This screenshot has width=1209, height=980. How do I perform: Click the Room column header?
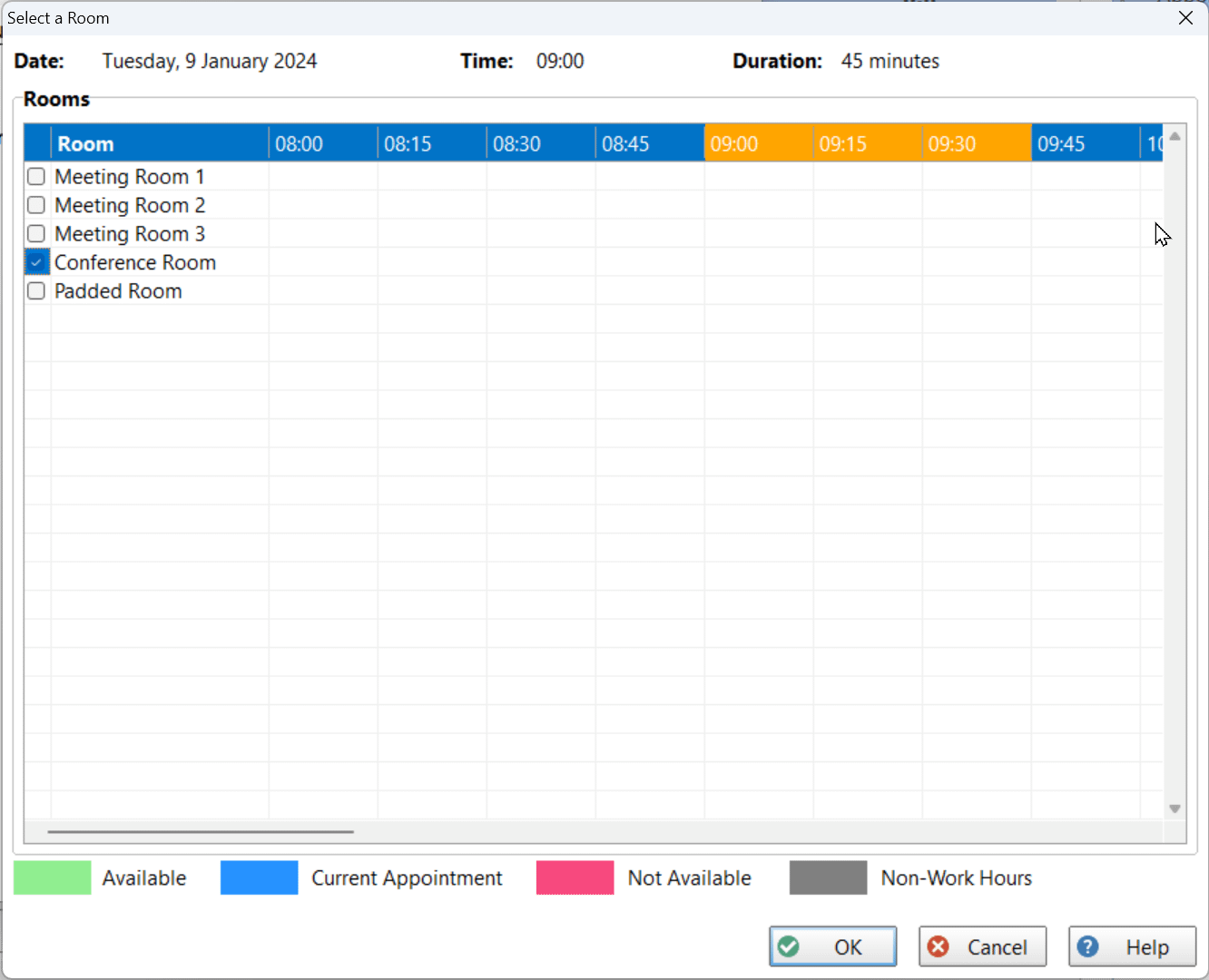[160, 143]
